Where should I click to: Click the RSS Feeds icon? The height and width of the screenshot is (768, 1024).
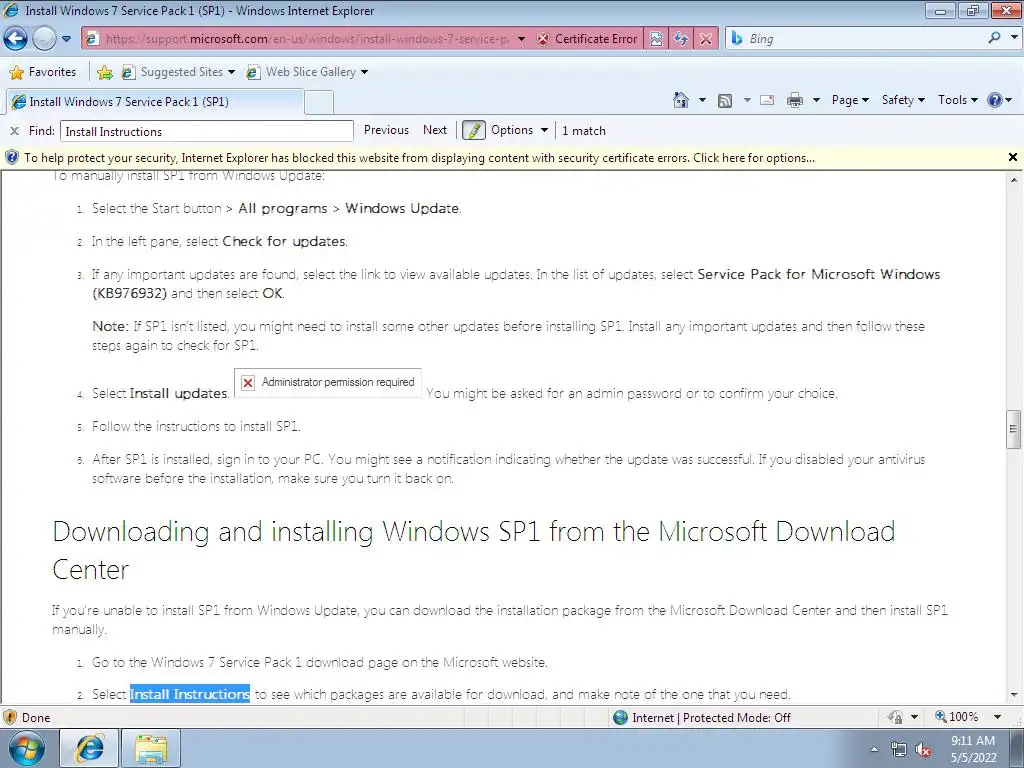(725, 101)
